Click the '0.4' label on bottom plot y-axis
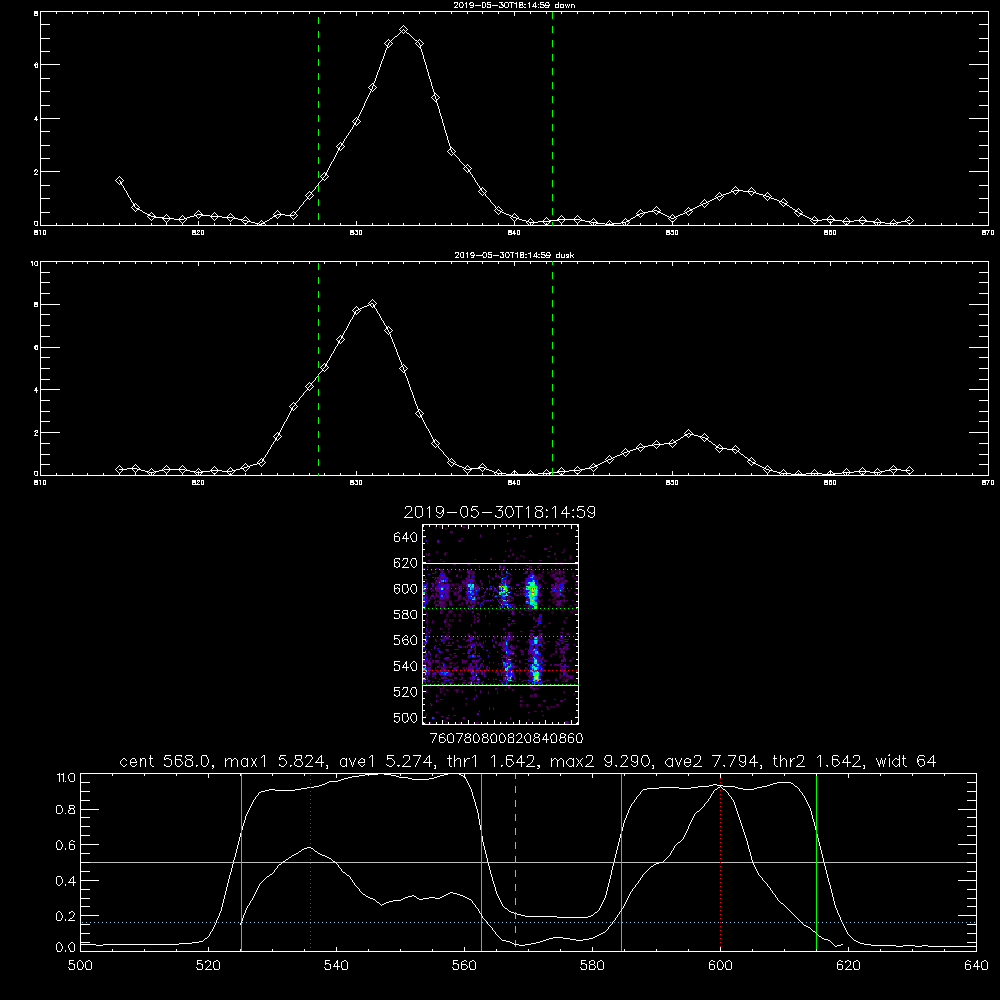 click(66, 881)
